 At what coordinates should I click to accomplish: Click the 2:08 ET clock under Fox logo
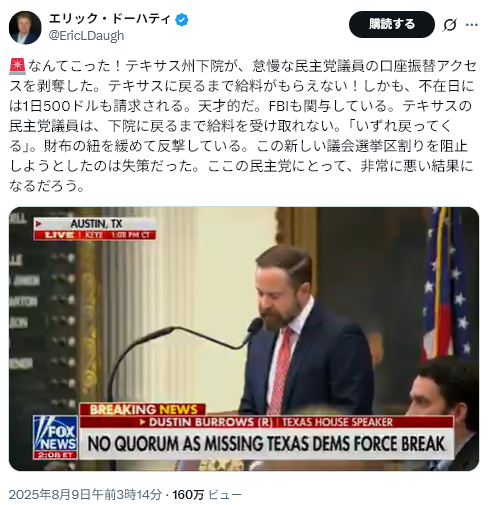[55, 455]
